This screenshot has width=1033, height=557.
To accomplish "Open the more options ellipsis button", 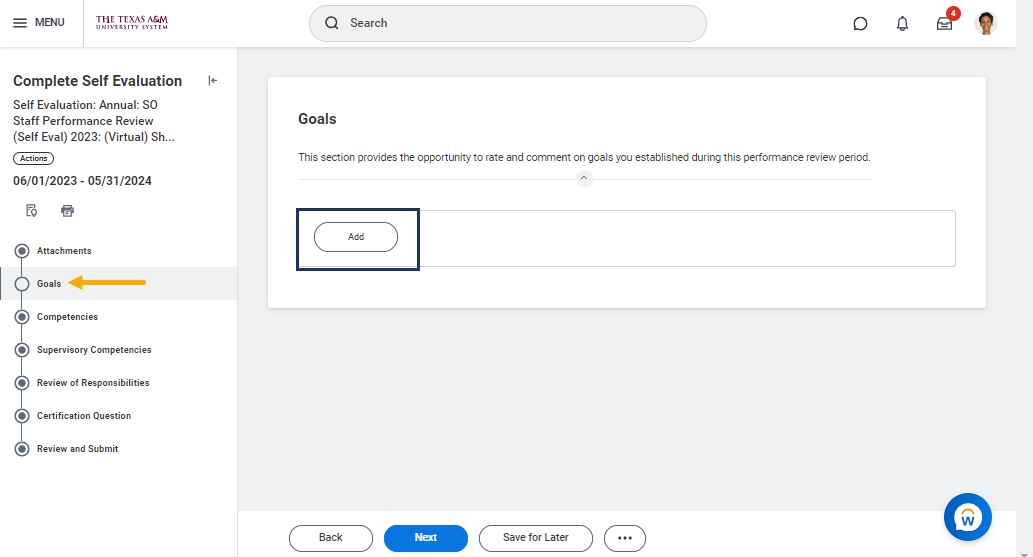I will tap(625, 538).
